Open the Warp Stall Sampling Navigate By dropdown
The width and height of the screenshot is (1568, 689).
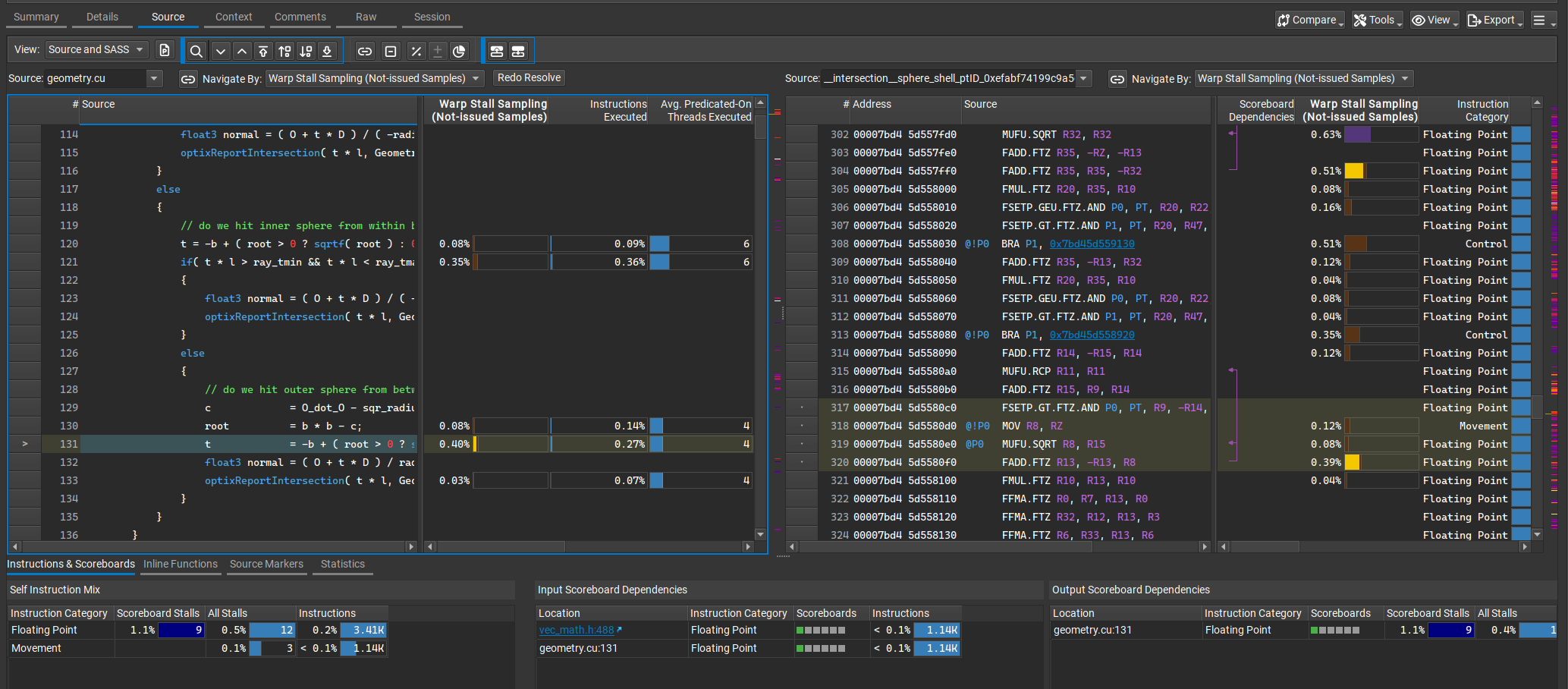click(374, 77)
